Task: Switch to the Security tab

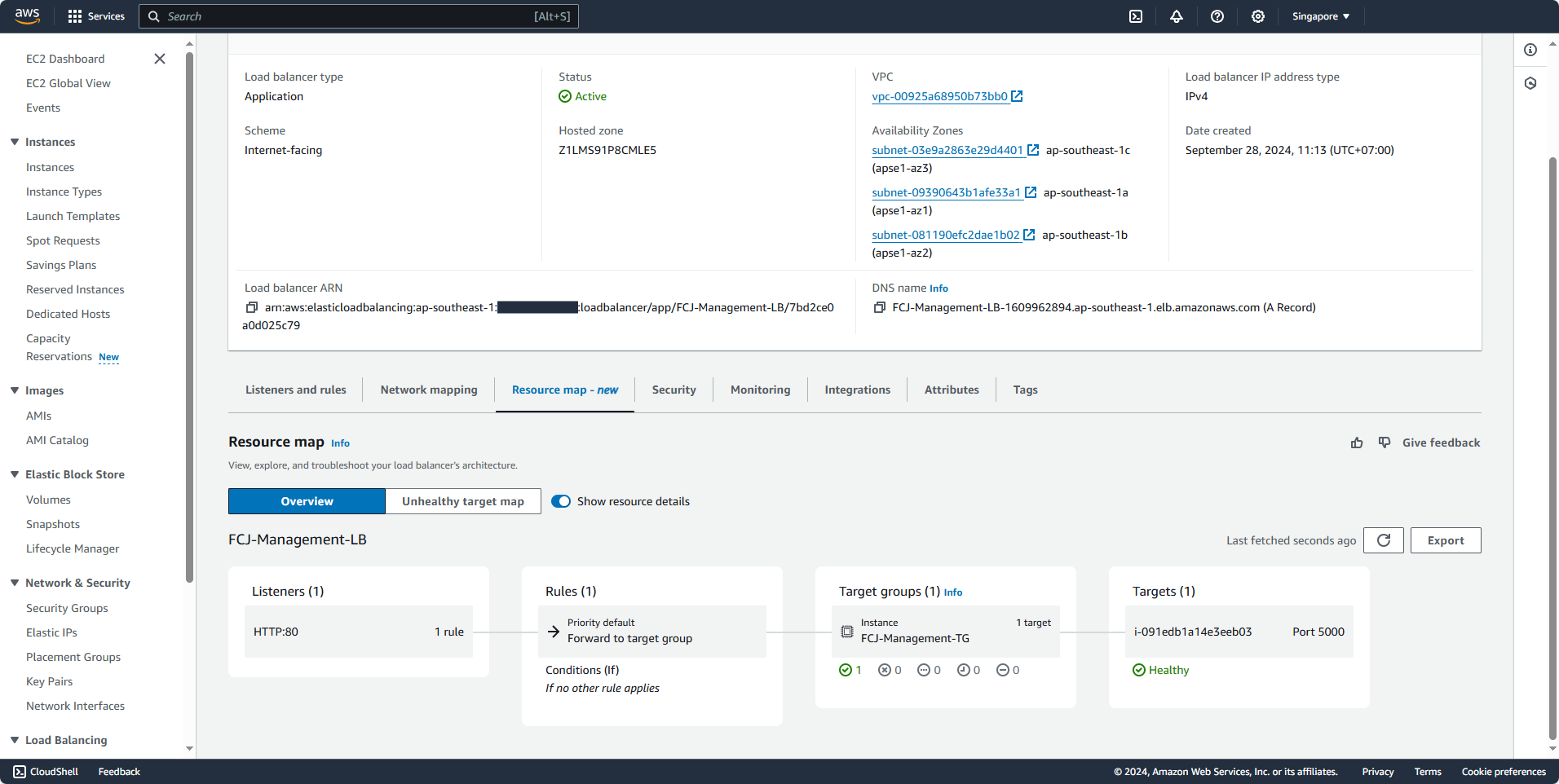Action: coord(674,390)
